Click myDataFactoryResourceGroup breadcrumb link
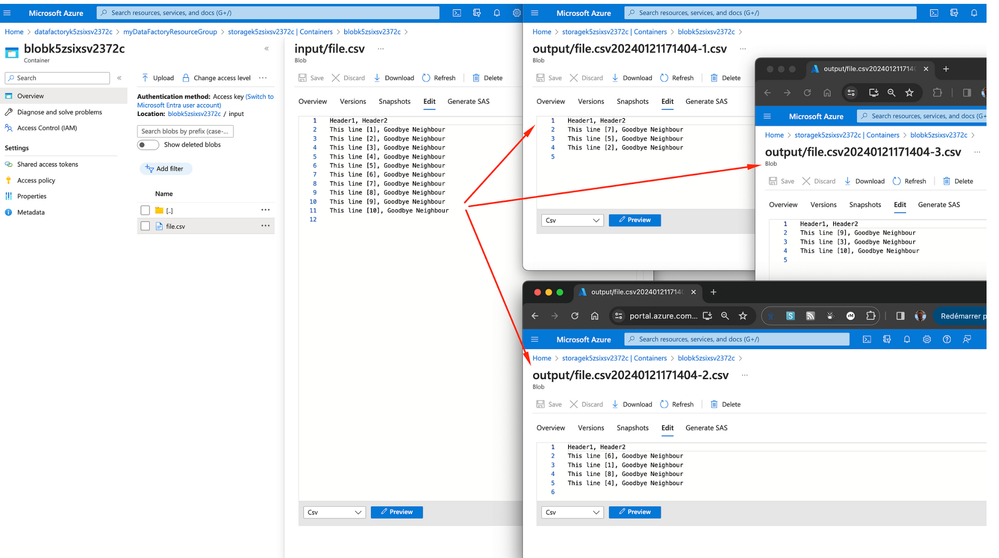 170,32
